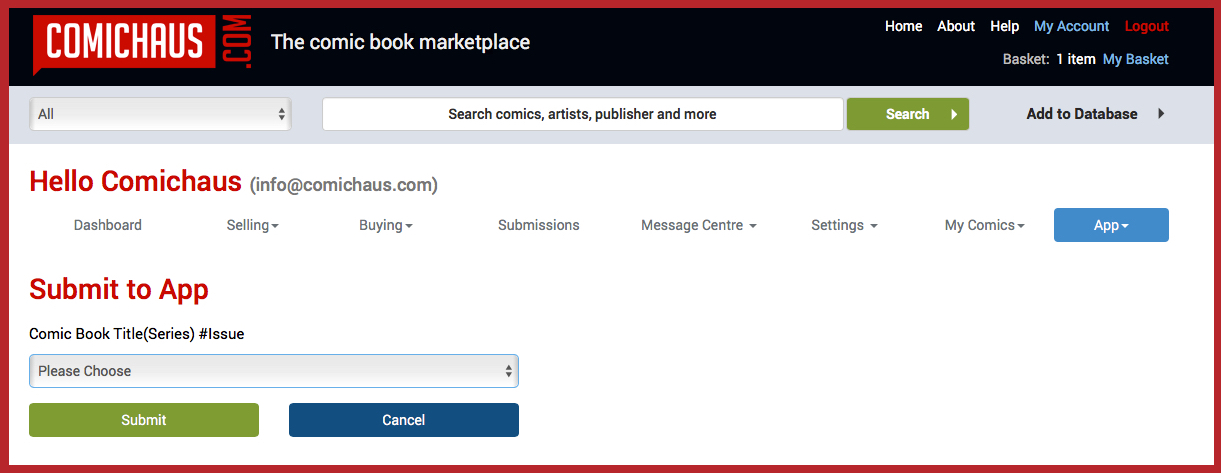Open the blue App dropdown

coord(1111,225)
